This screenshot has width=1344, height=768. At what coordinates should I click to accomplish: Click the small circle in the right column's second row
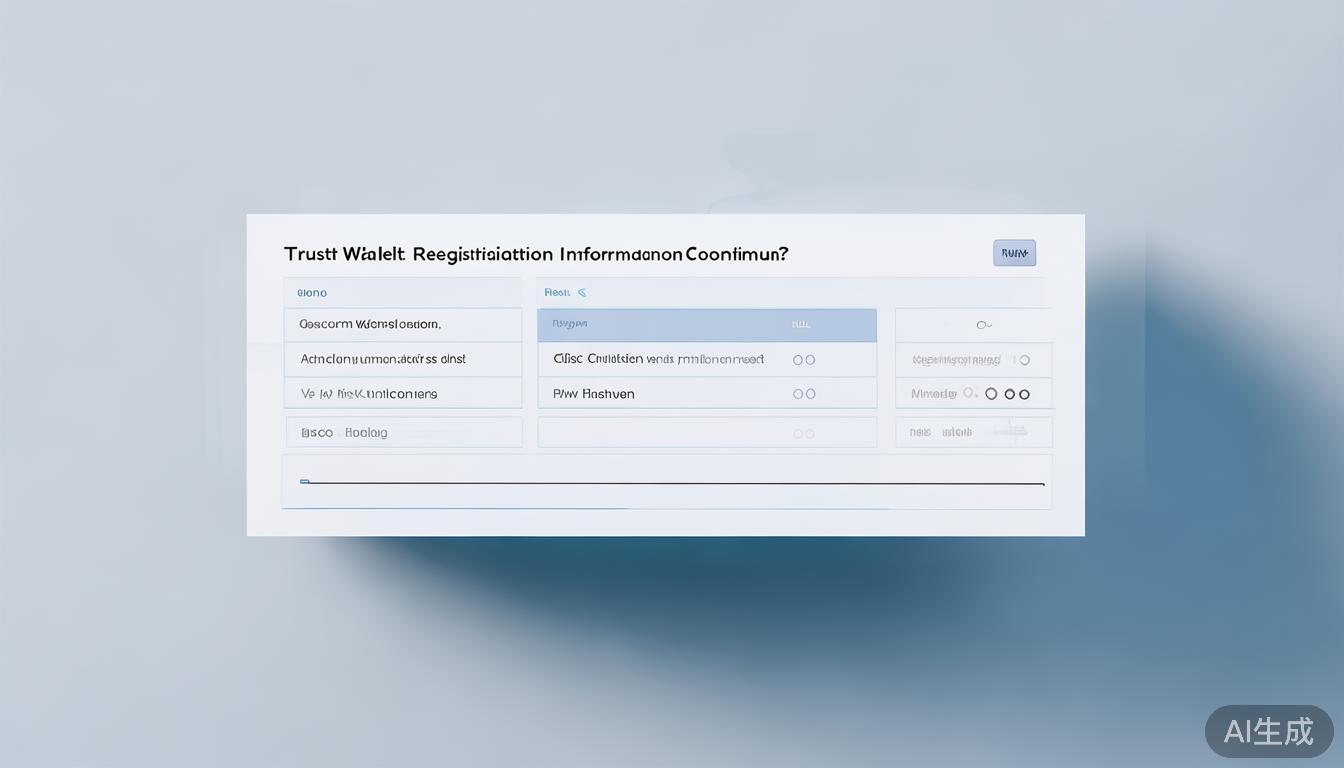pyautogui.click(x=1024, y=360)
